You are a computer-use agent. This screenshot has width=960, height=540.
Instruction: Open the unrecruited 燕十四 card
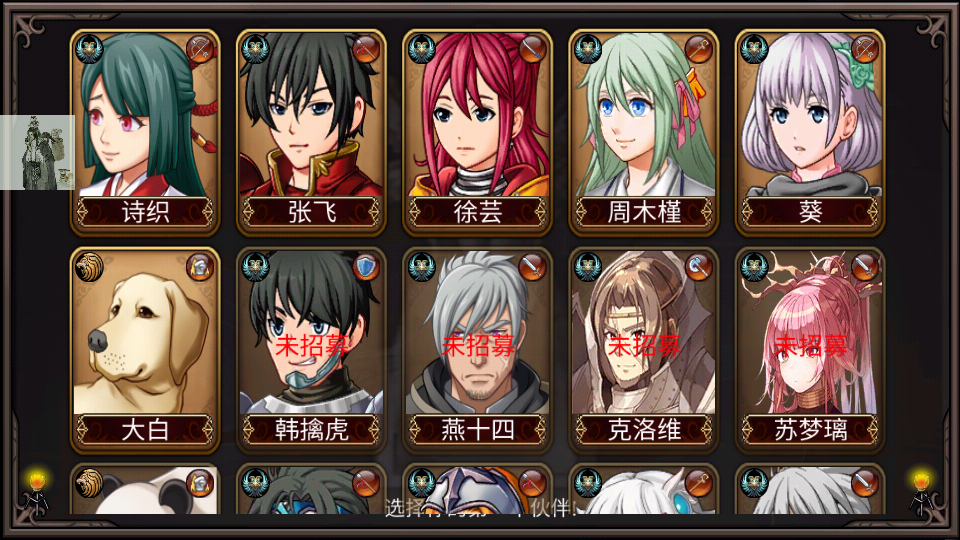click(x=478, y=350)
